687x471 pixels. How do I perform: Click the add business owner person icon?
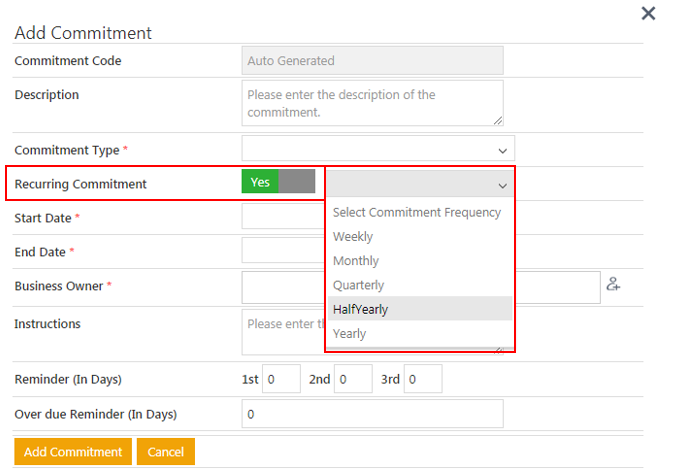click(613, 285)
